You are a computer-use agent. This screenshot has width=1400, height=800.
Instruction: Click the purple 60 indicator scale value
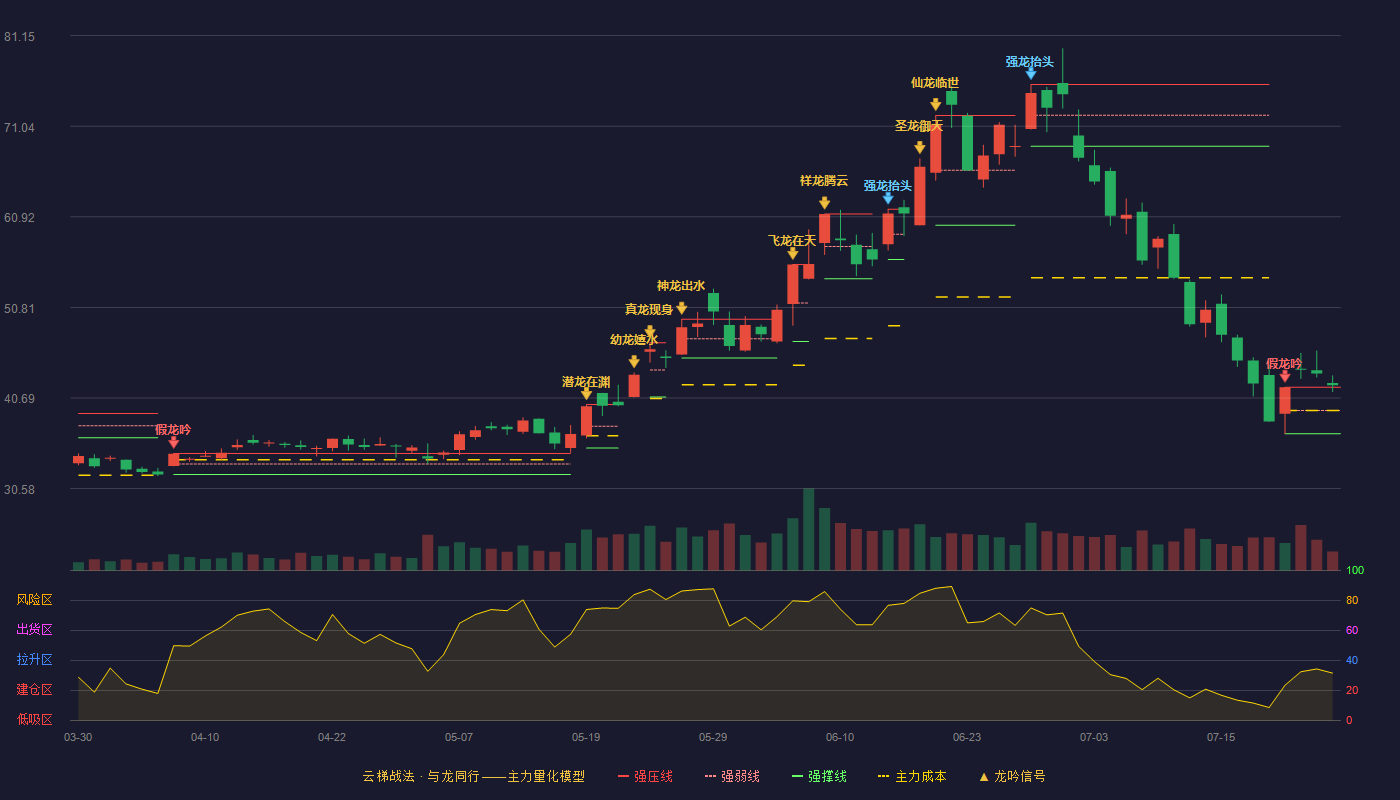pos(1352,631)
